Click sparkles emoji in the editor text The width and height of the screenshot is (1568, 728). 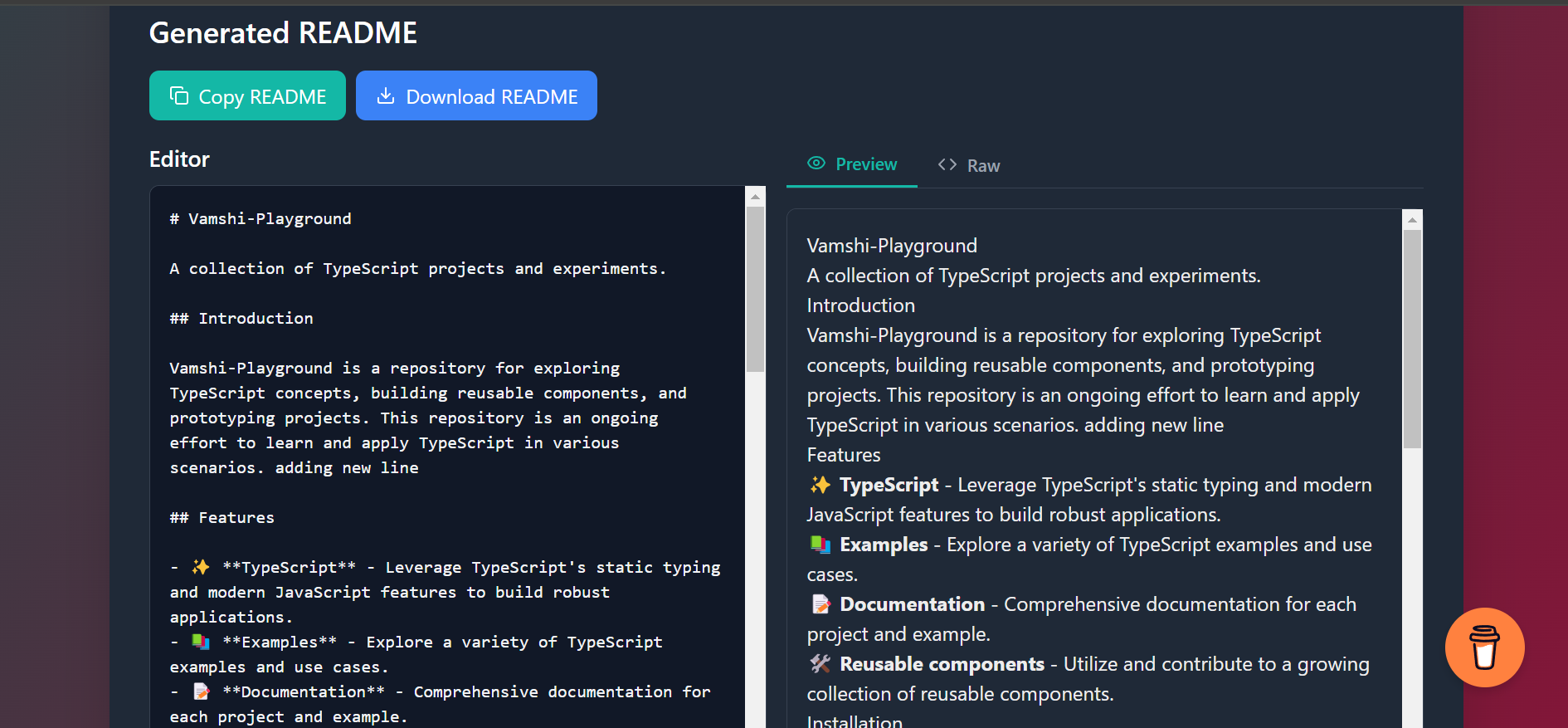click(201, 567)
